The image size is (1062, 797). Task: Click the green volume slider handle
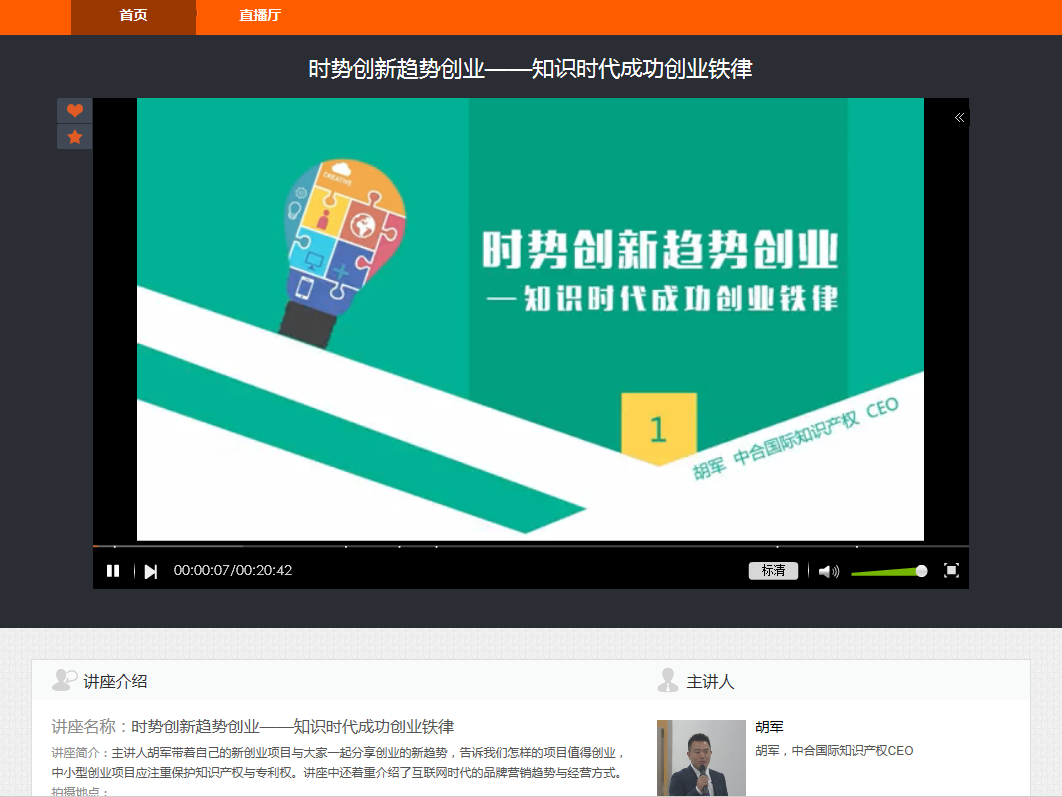(x=921, y=571)
